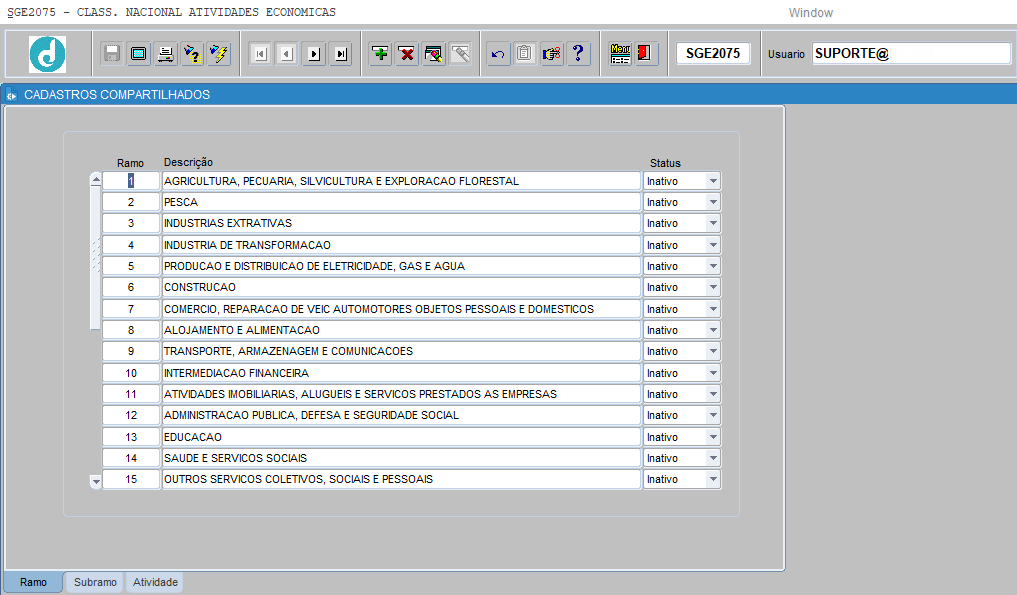Click description EDUCACAO
Screen dimensions: 1017x595
[401, 437]
